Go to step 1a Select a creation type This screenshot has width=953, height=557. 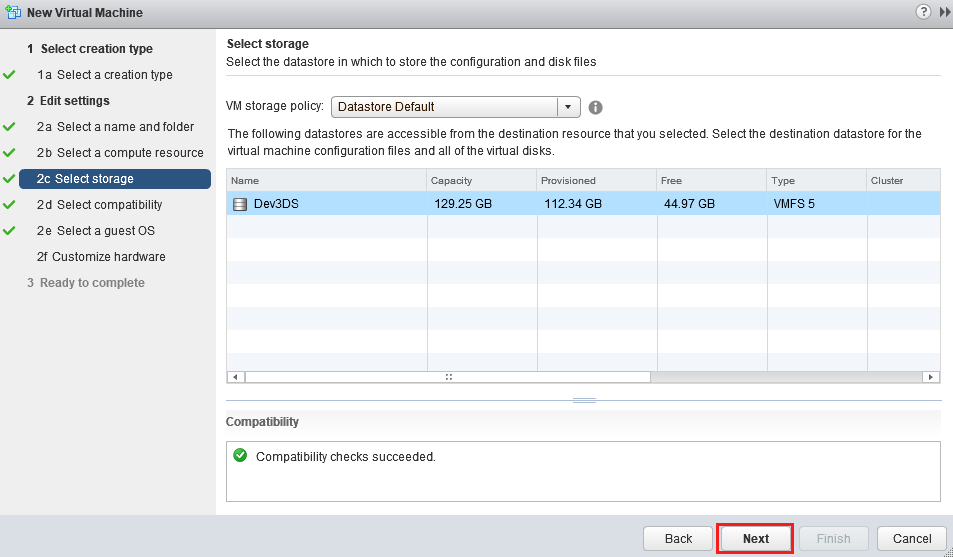coord(105,75)
